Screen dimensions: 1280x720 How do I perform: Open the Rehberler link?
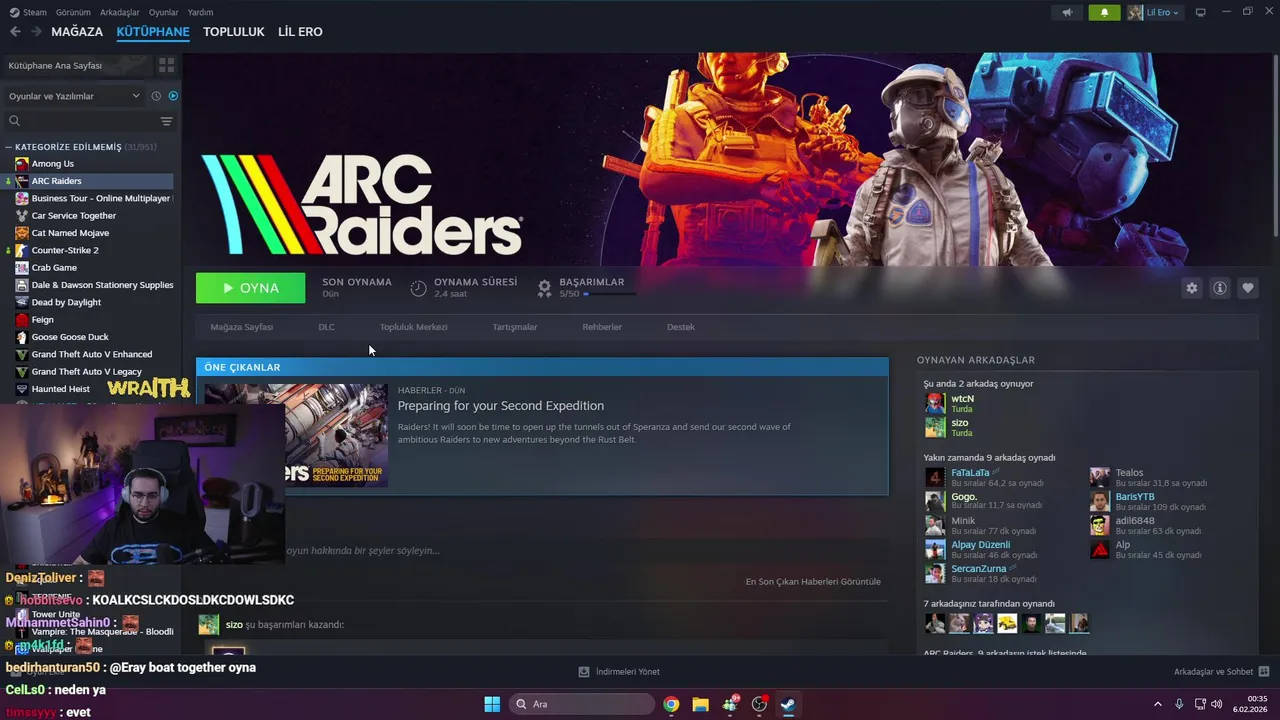[602, 327]
